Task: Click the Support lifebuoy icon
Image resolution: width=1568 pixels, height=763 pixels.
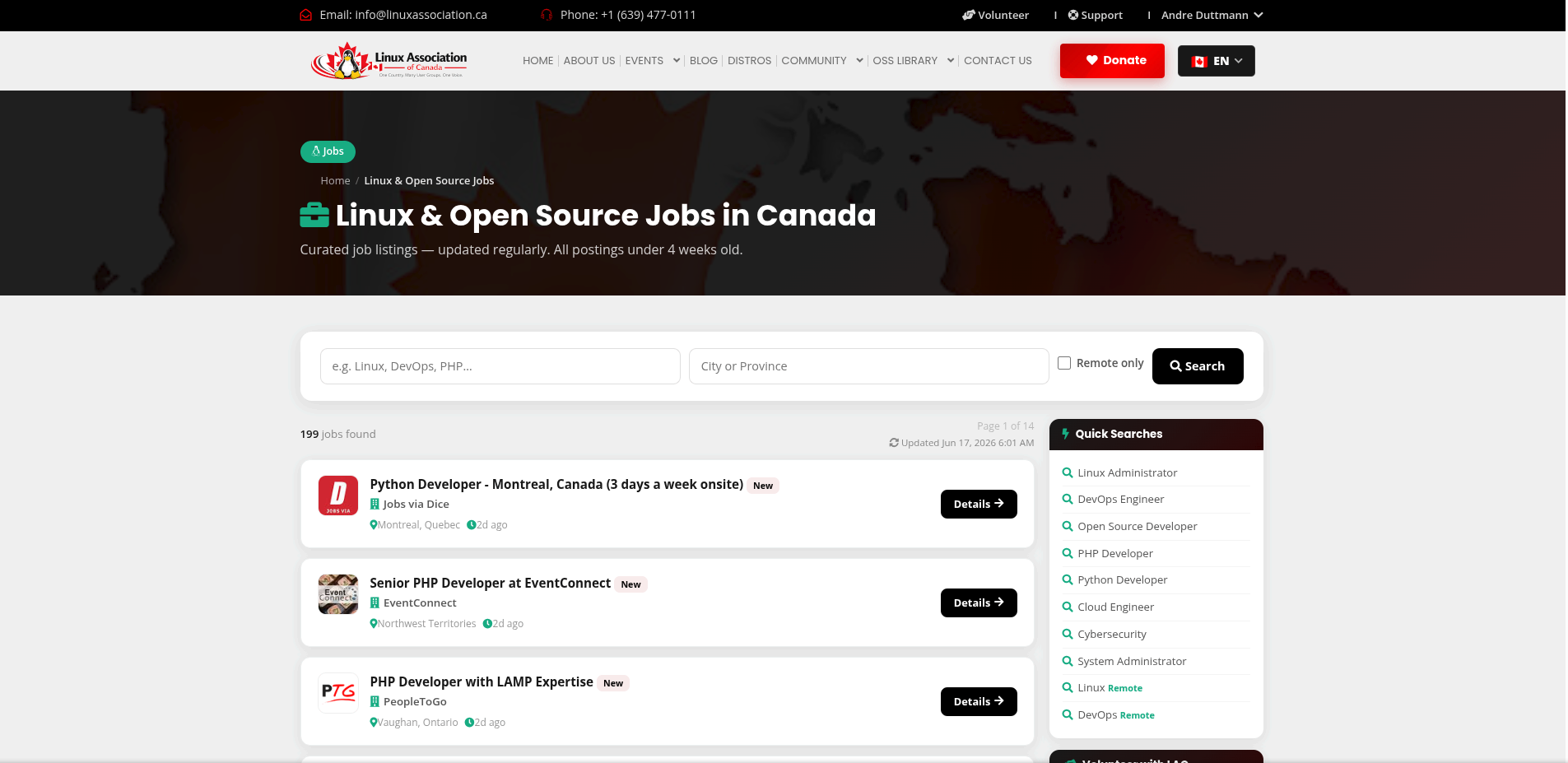Action: pyautogui.click(x=1073, y=15)
